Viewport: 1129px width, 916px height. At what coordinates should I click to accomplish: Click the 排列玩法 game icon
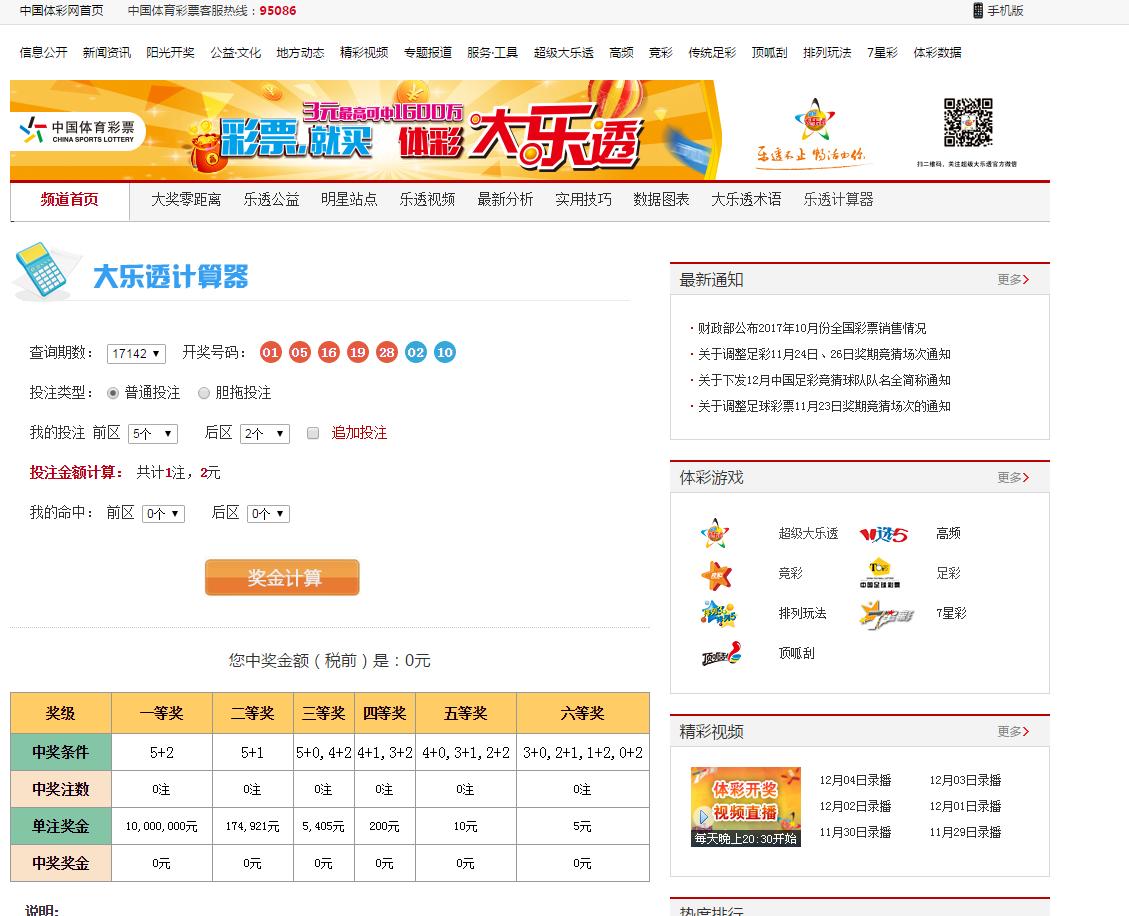(718, 613)
